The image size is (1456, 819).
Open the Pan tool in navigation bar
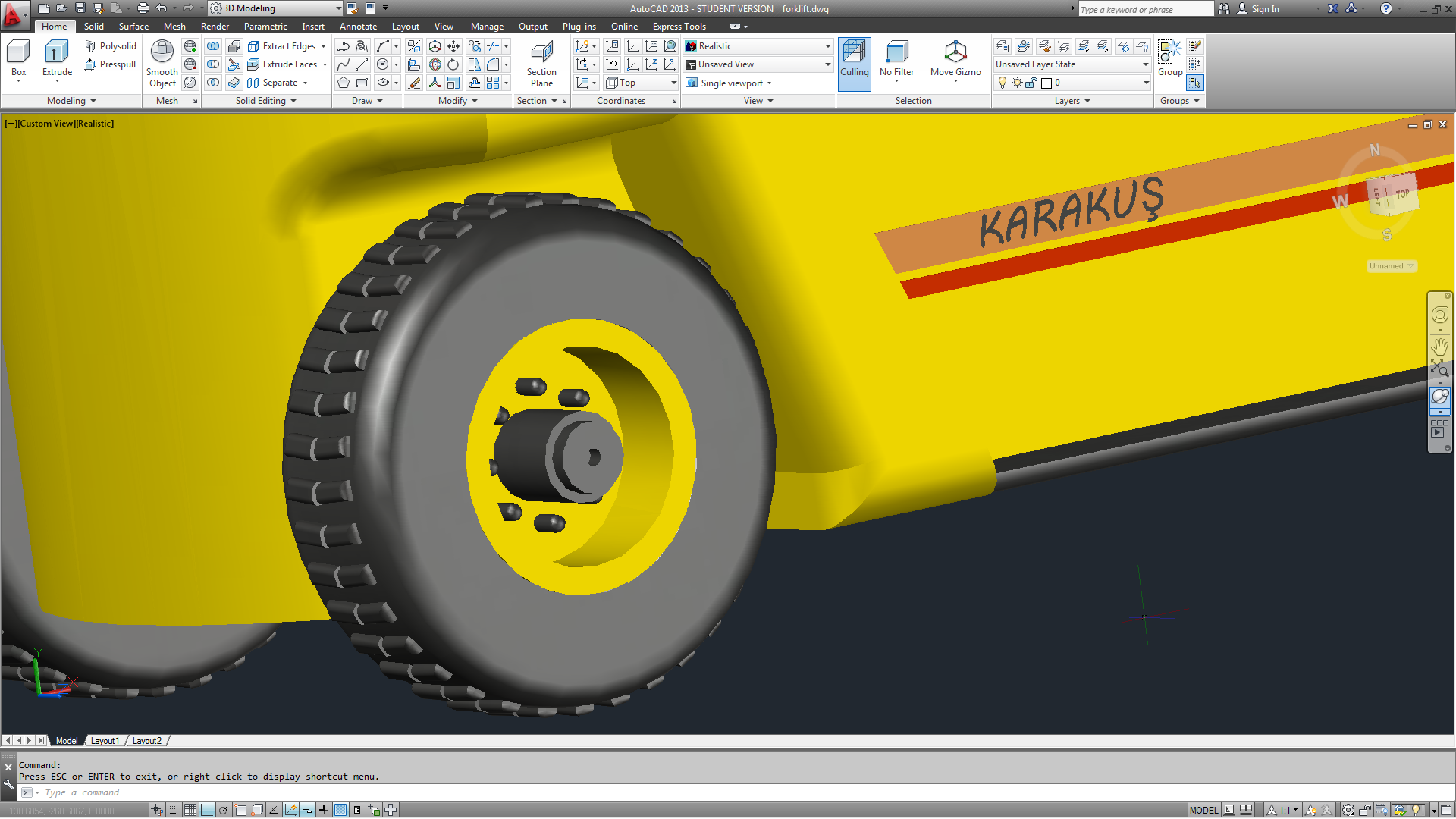point(1439,347)
